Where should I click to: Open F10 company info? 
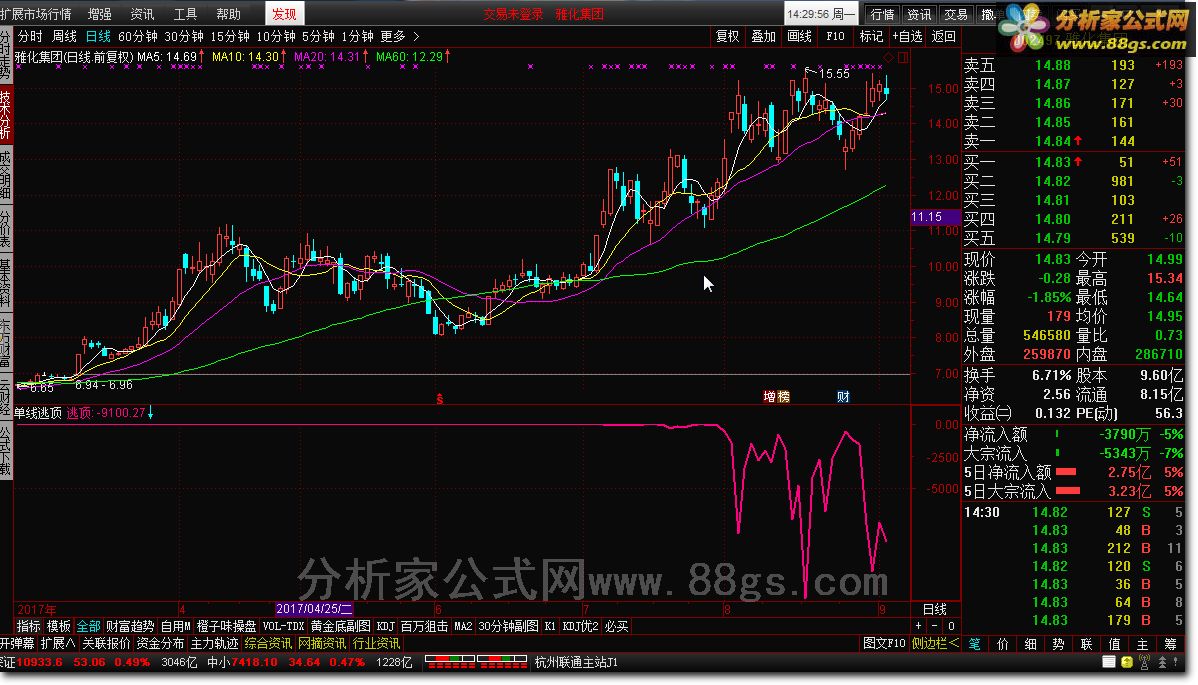[835, 36]
